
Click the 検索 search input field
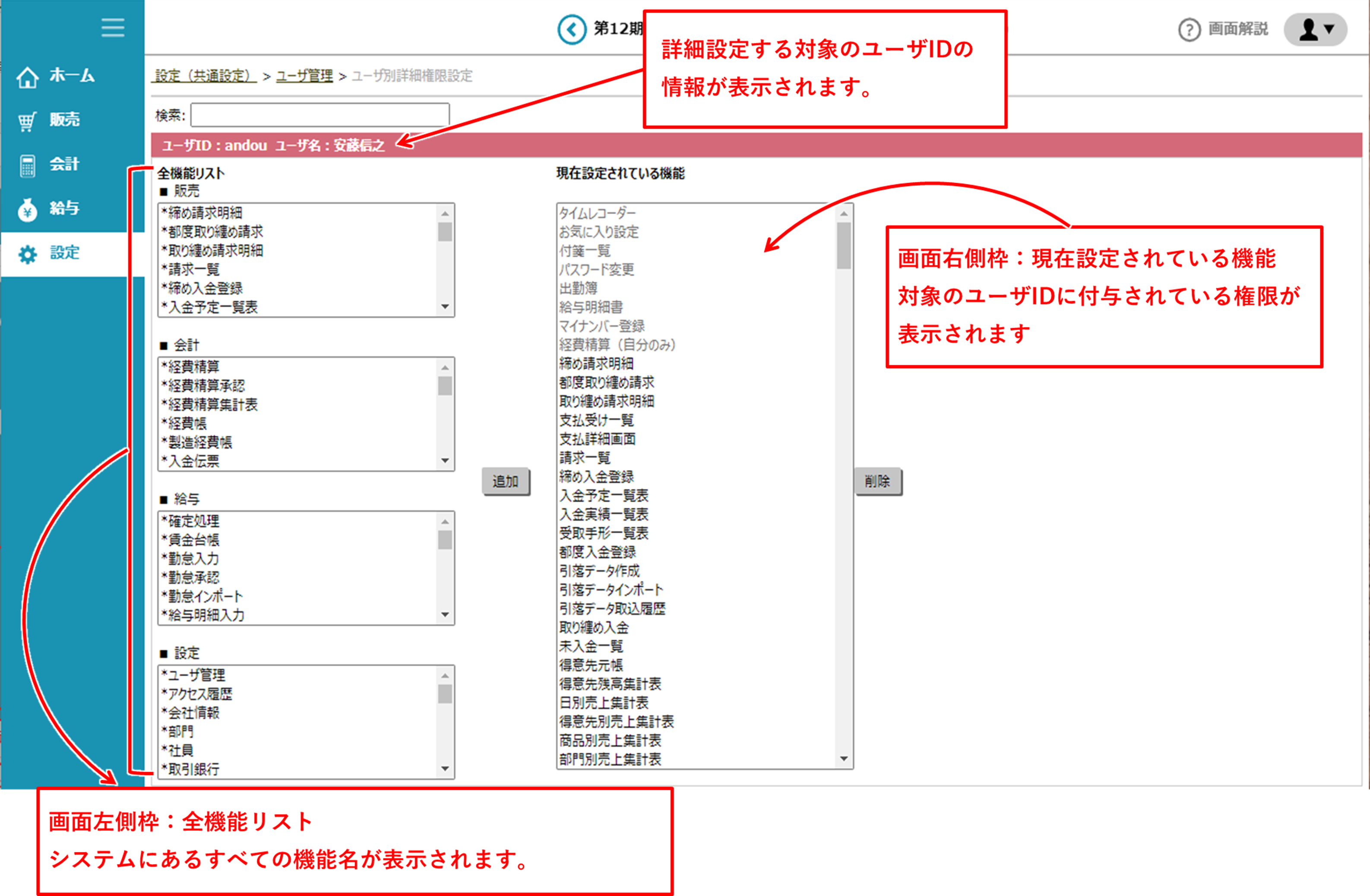click(x=320, y=114)
